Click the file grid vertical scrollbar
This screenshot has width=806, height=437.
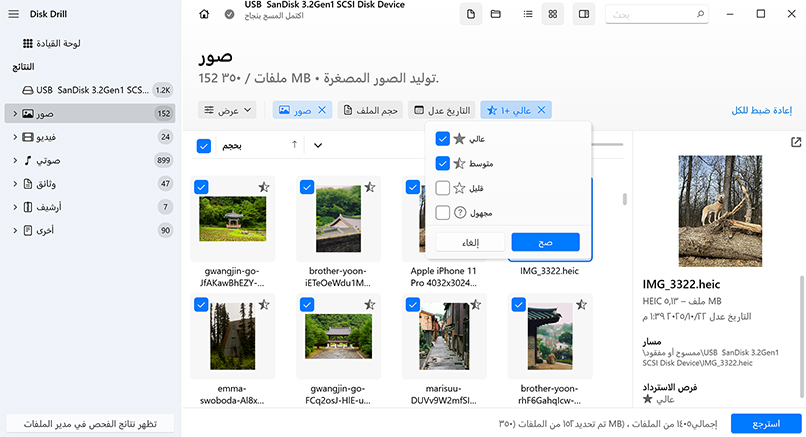(x=625, y=199)
